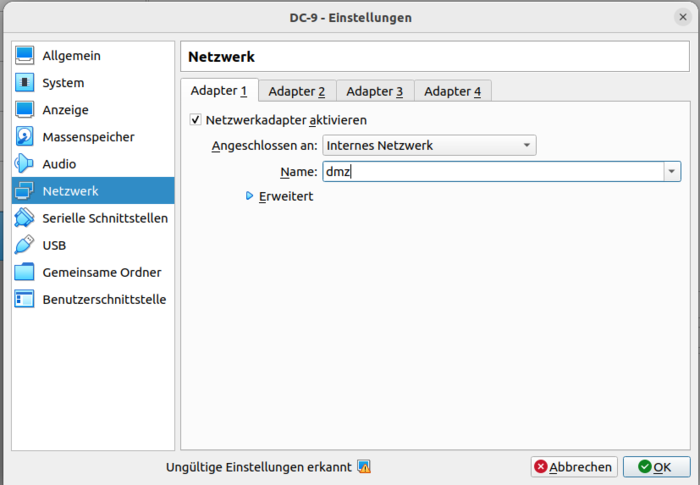Confirm settings with the OK button
The width and height of the screenshot is (700, 485).
656,467
